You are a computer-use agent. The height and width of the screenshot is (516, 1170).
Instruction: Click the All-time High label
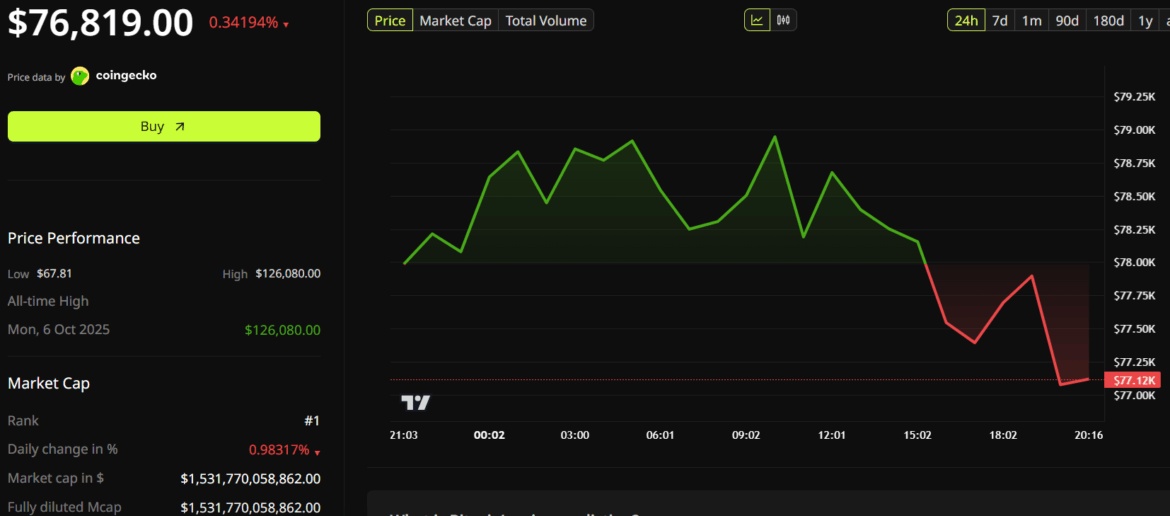point(48,301)
